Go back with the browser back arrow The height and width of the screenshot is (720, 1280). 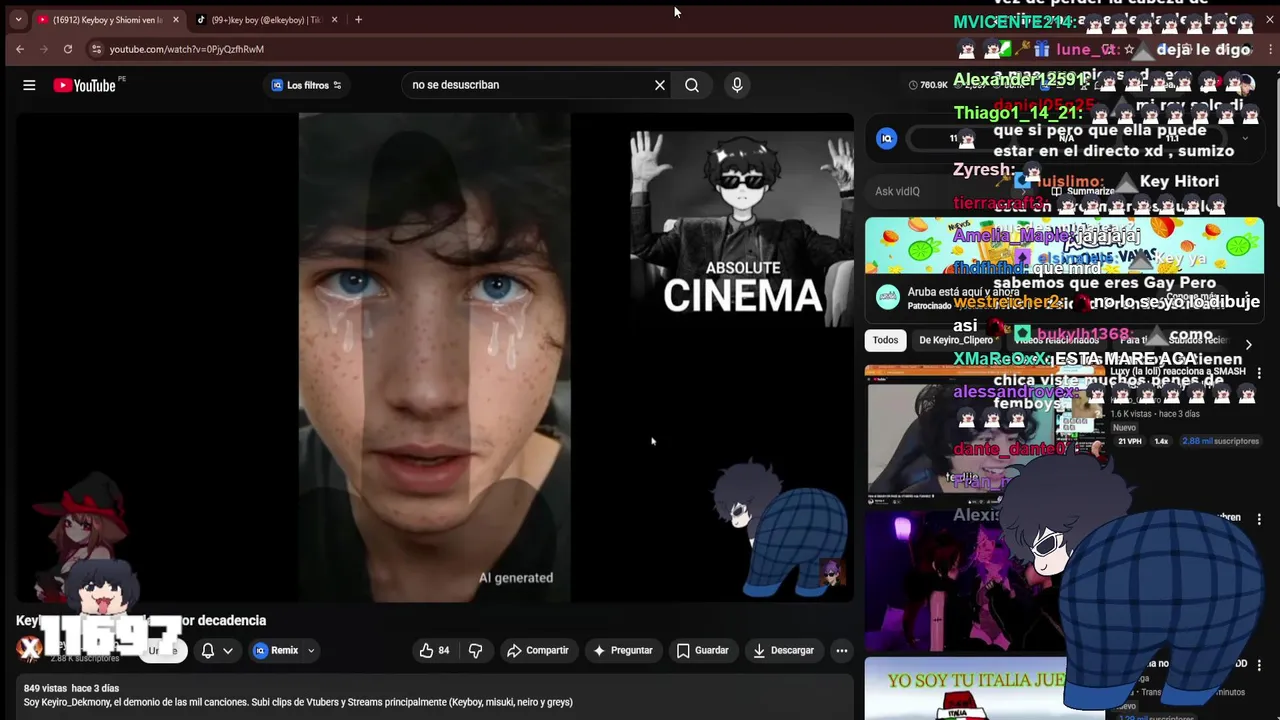[x=20, y=49]
